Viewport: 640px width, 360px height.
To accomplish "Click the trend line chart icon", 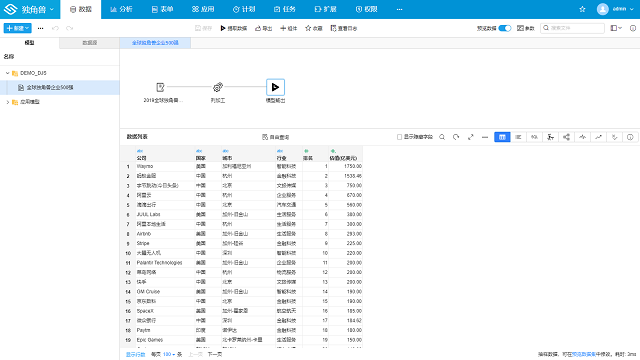I will (x=598, y=137).
